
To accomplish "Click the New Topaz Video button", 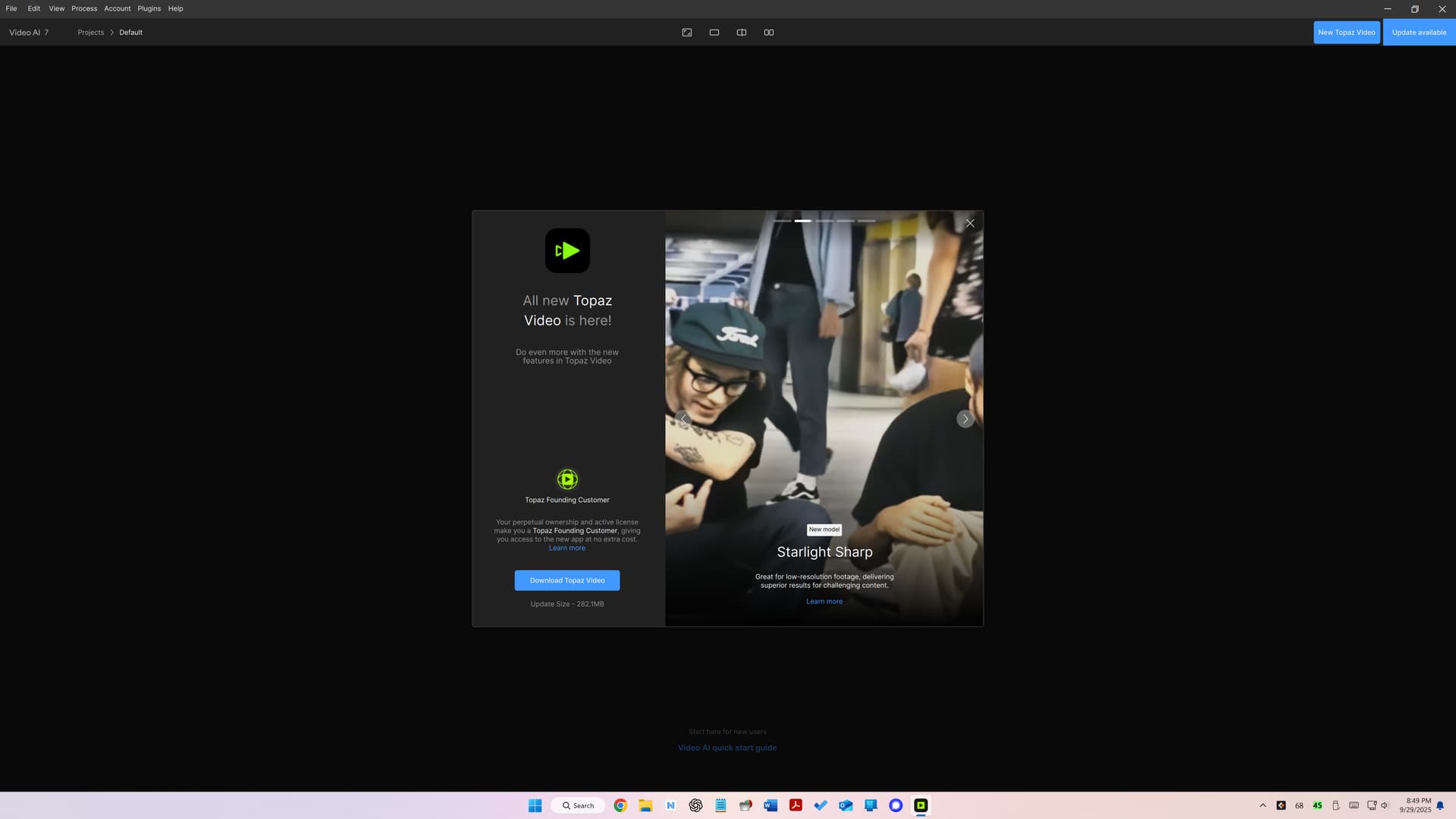I will coord(1346,33).
